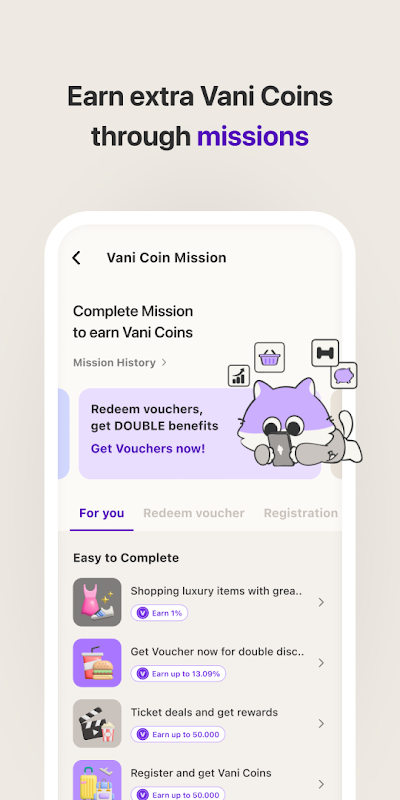Switch to the Redeem voucher tab
400x800 pixels.
(194, 513)
